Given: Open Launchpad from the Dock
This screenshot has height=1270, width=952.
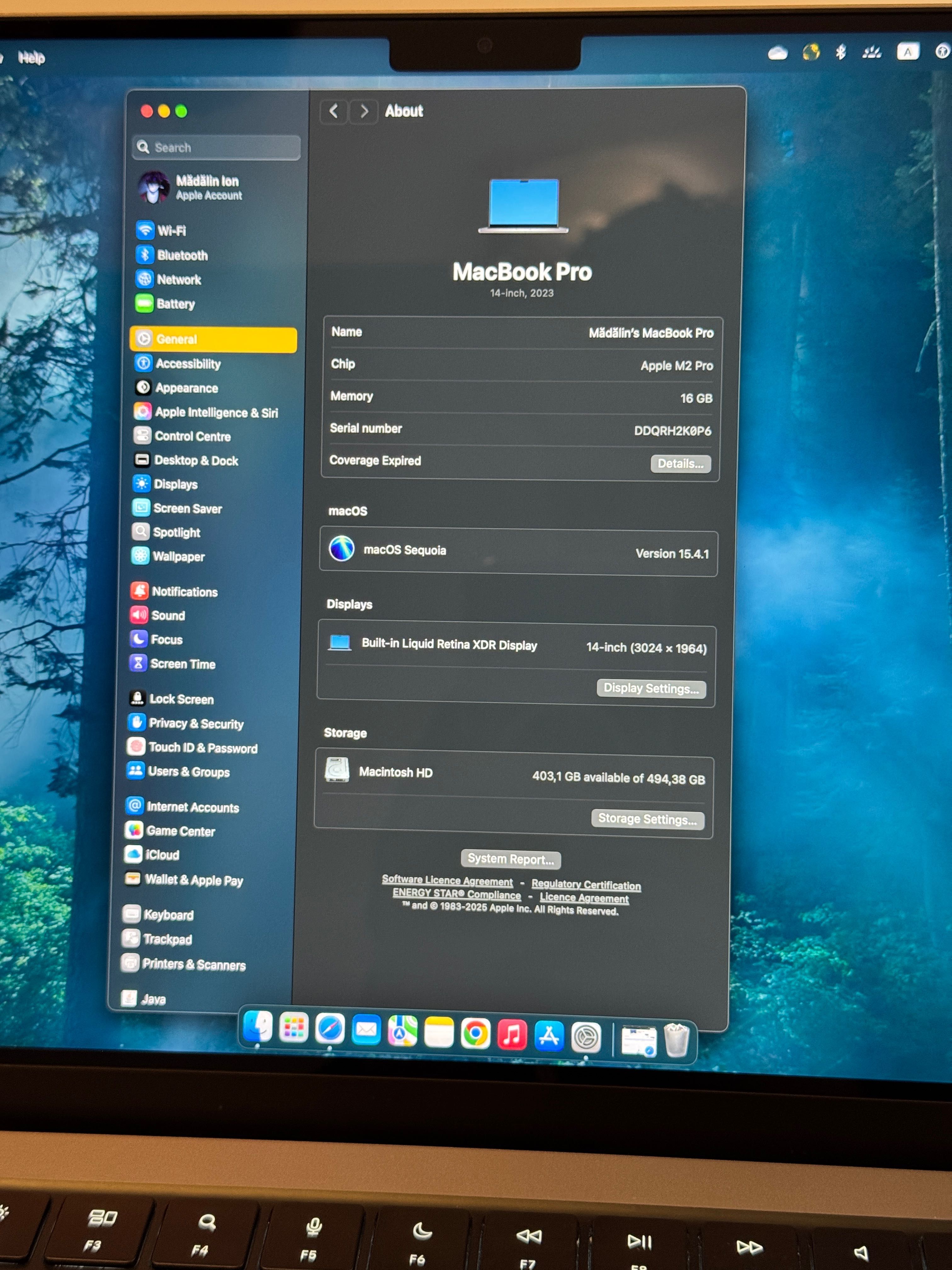Looking at the screenshot, I should tap(294, 1027).
